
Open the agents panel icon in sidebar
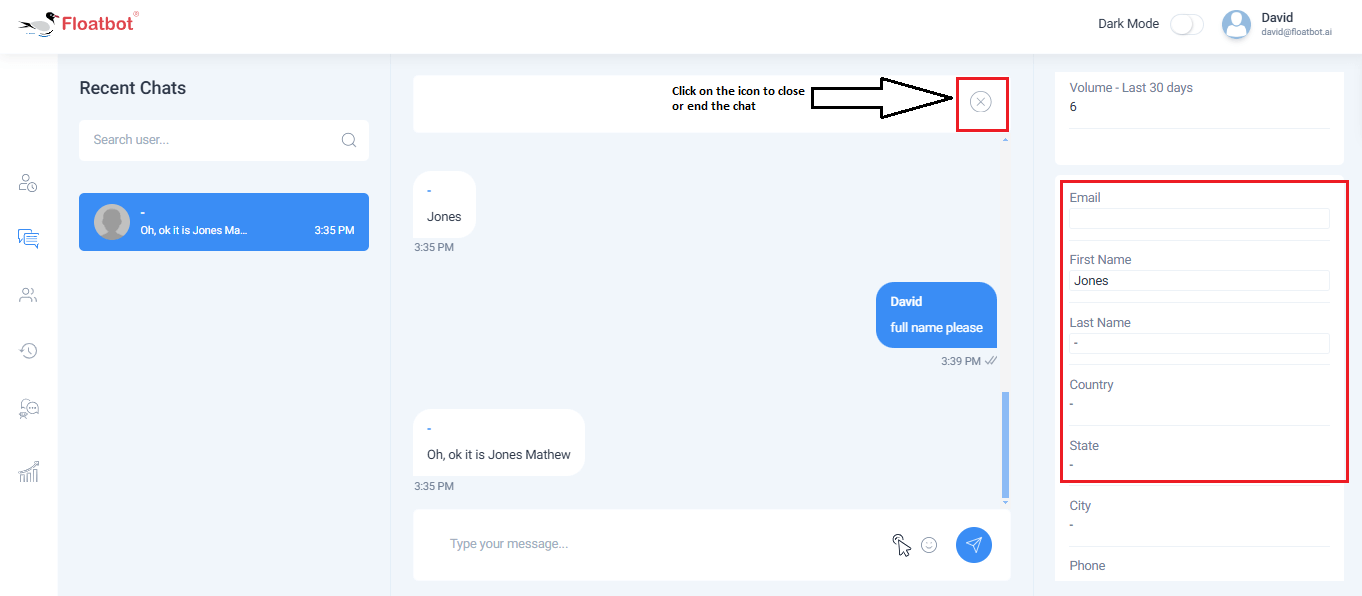(27, 183)
